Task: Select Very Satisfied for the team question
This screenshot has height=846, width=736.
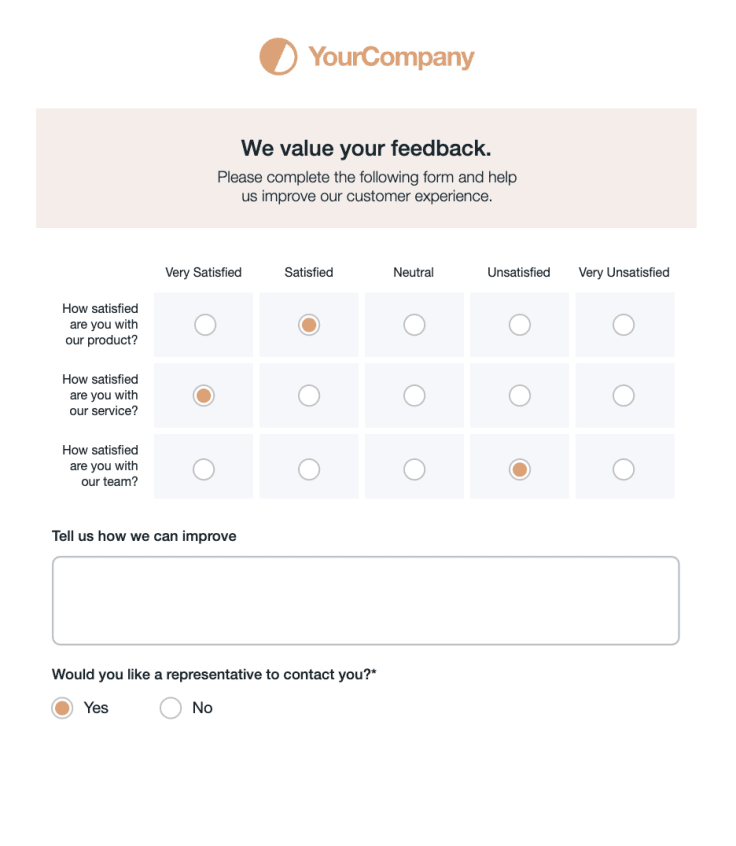Action: 203,468
